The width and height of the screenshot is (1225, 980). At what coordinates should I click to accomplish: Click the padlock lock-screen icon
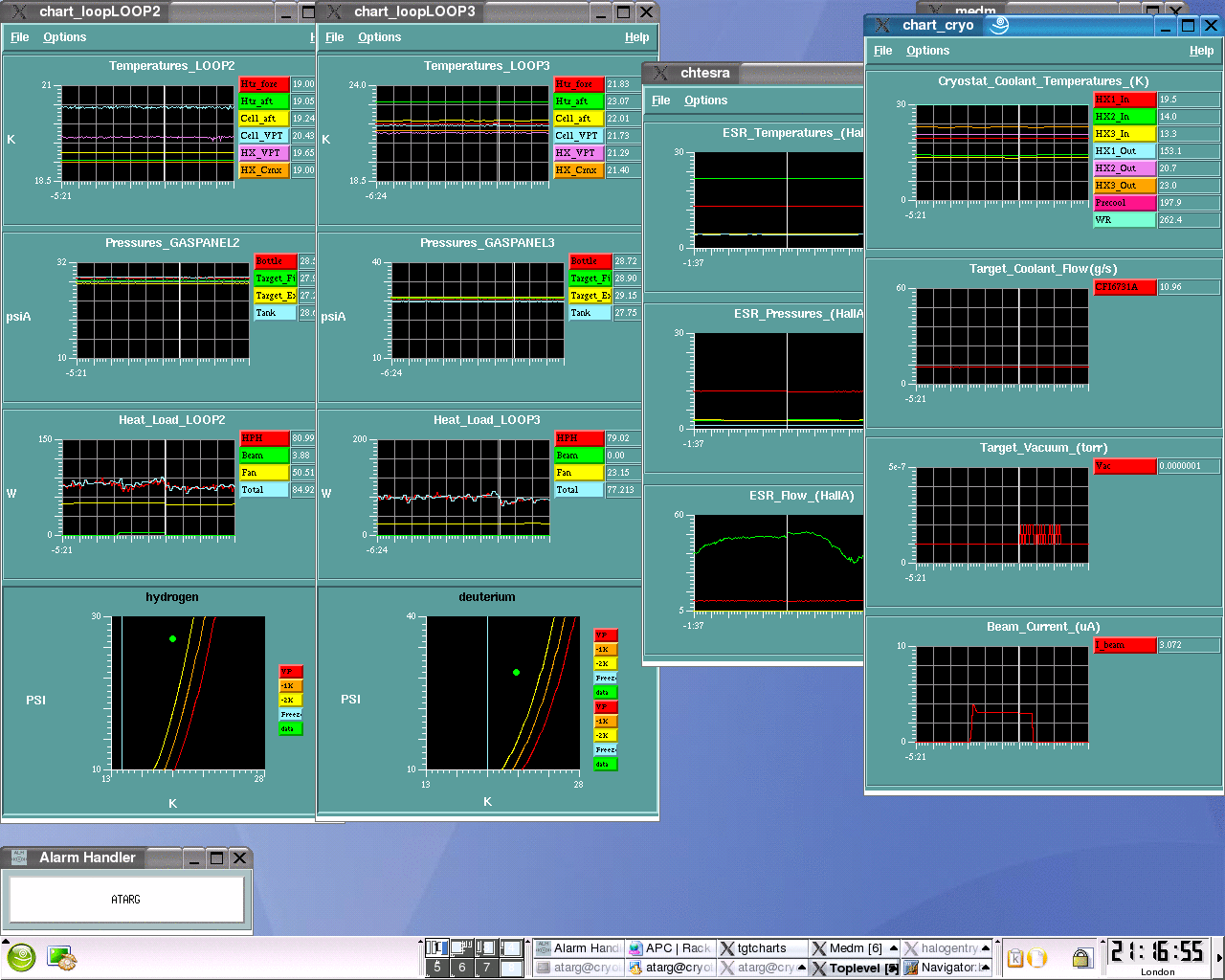[1081, 957]
